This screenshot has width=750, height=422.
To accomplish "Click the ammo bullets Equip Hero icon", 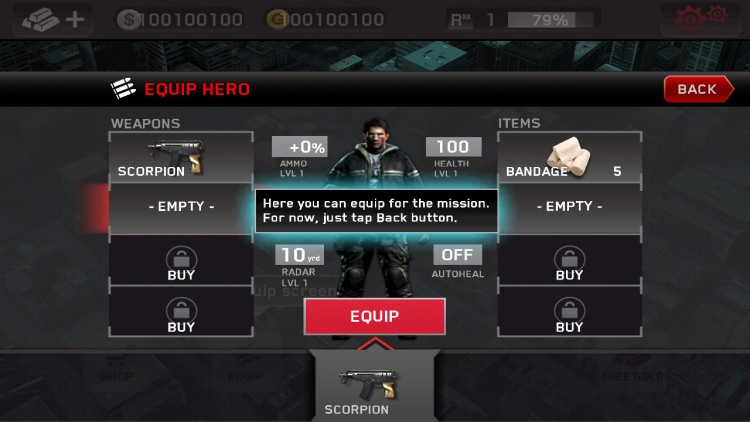I will (x=123, y=89).
